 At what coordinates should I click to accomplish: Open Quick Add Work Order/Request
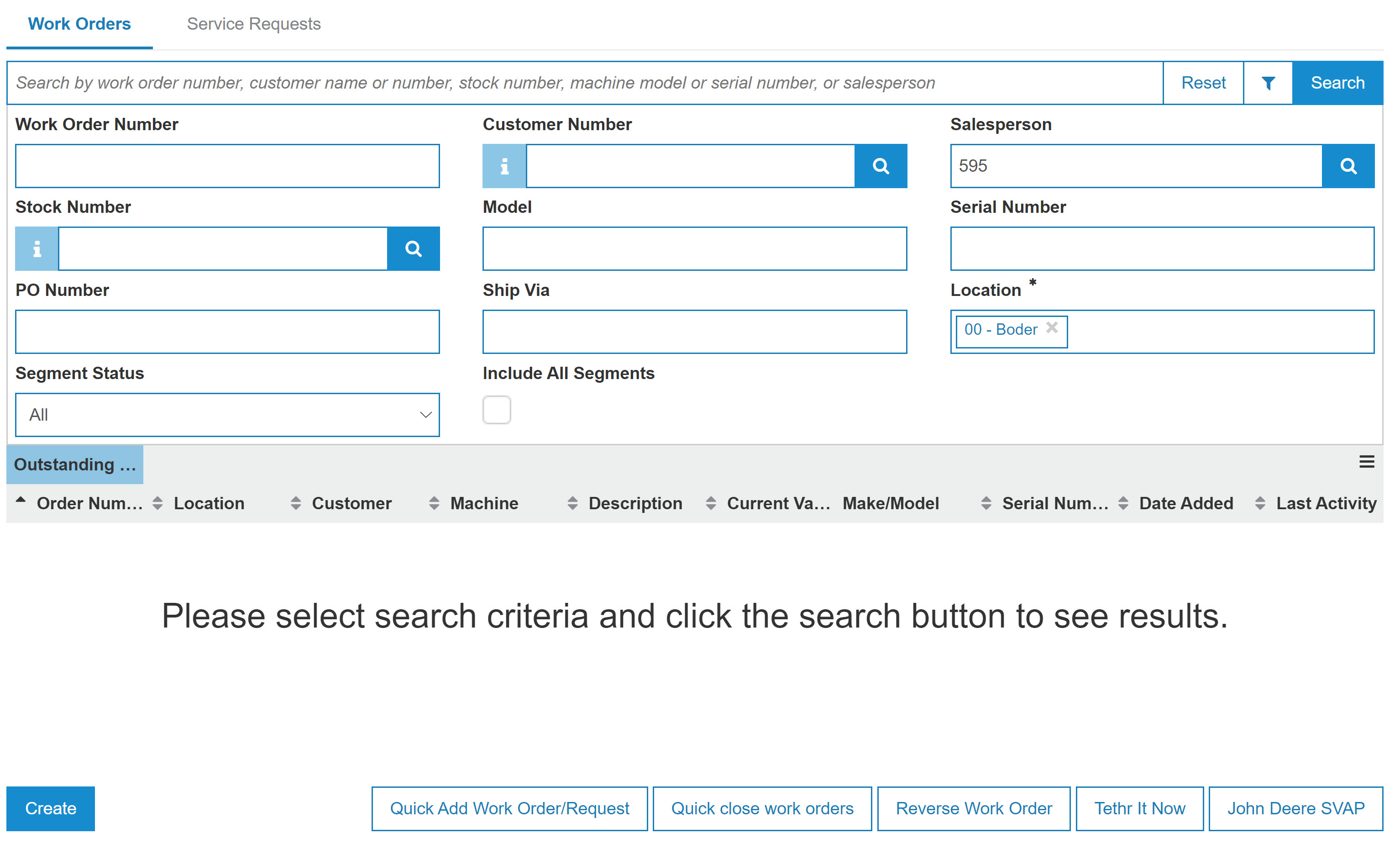point(509,808)
